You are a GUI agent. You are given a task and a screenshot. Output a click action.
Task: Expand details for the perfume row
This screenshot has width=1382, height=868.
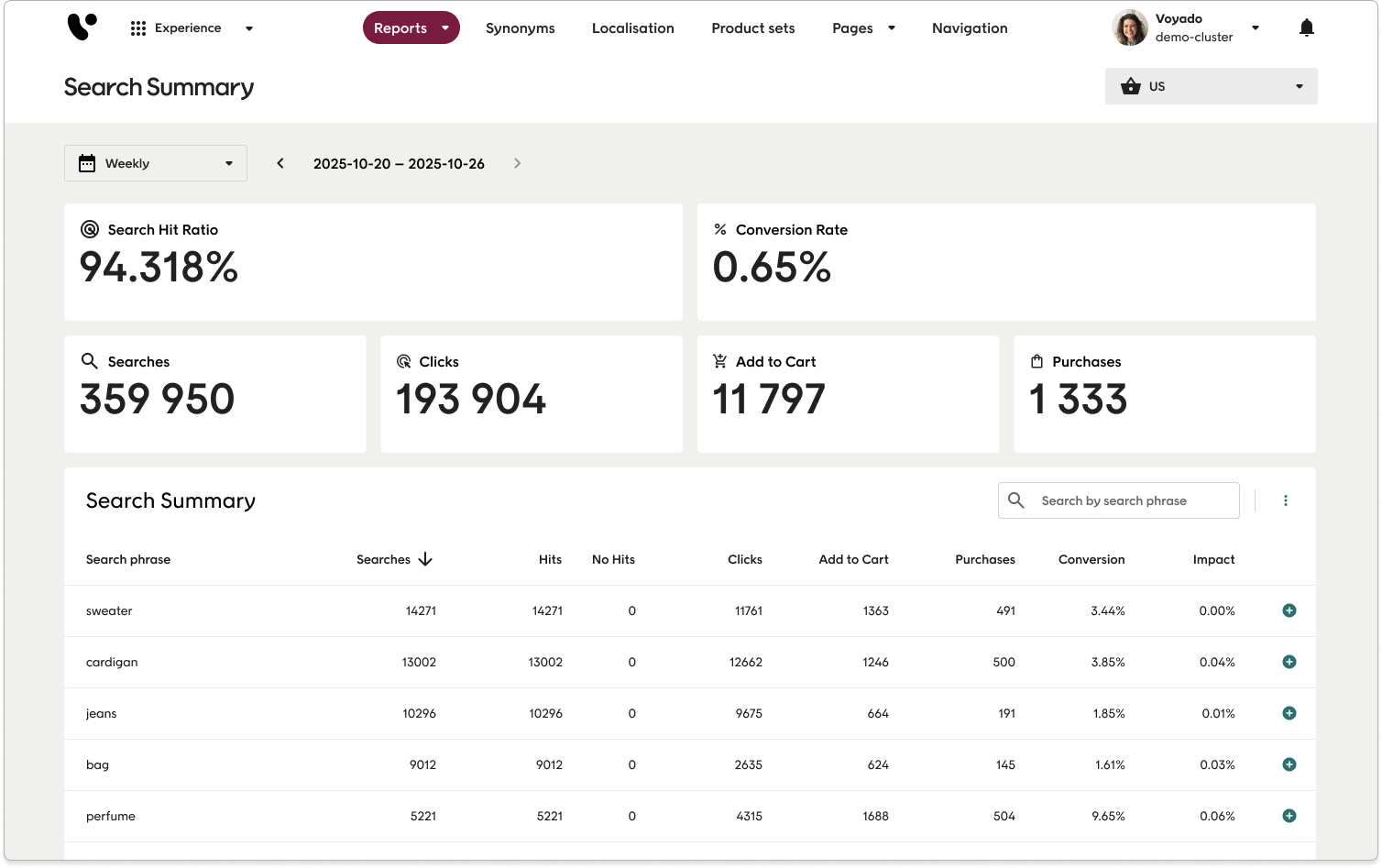pyautogui.click(x=1289, y=816)
